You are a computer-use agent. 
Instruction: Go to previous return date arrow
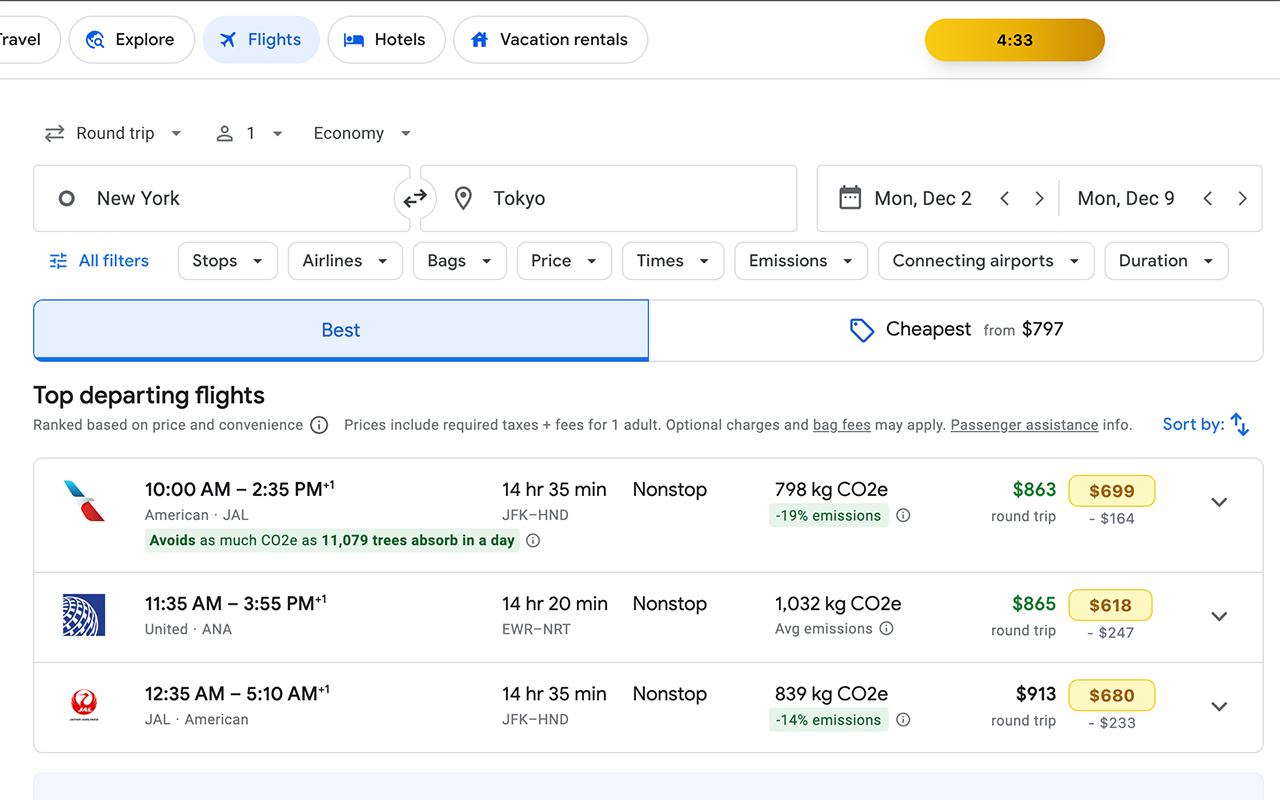coord(1208,198)
